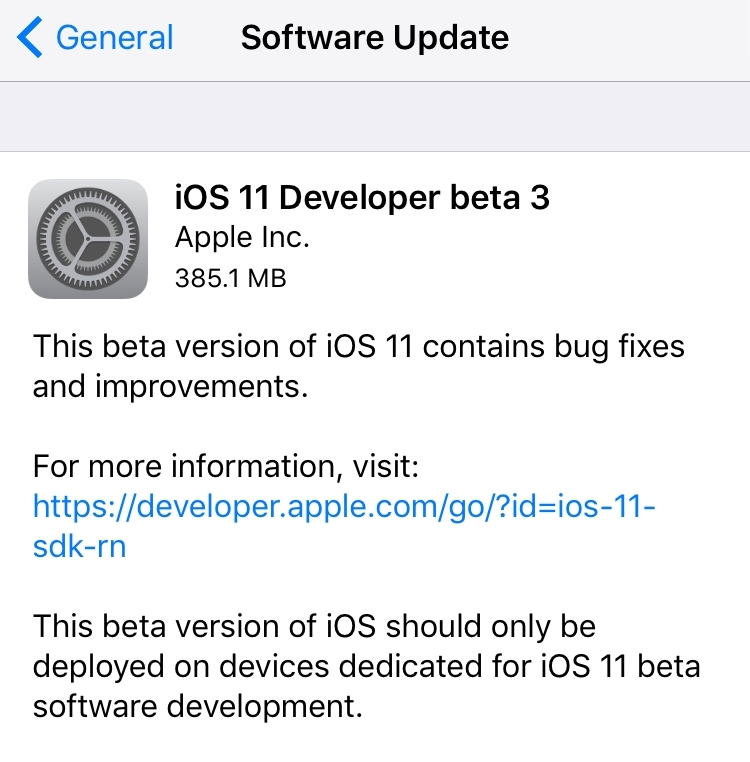Go back to General settings

pyautogui.click(x=95, y=37)
